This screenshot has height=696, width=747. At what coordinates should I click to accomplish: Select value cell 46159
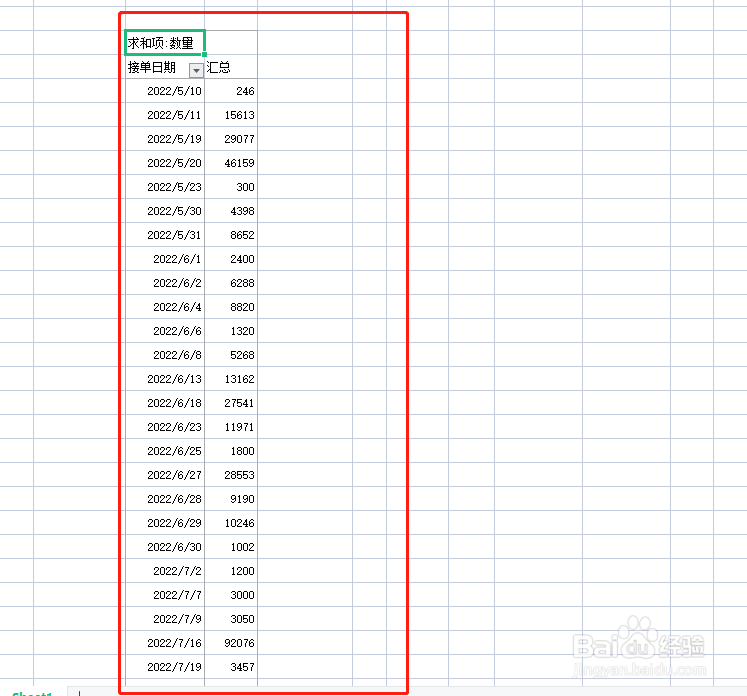coord(231,163)
